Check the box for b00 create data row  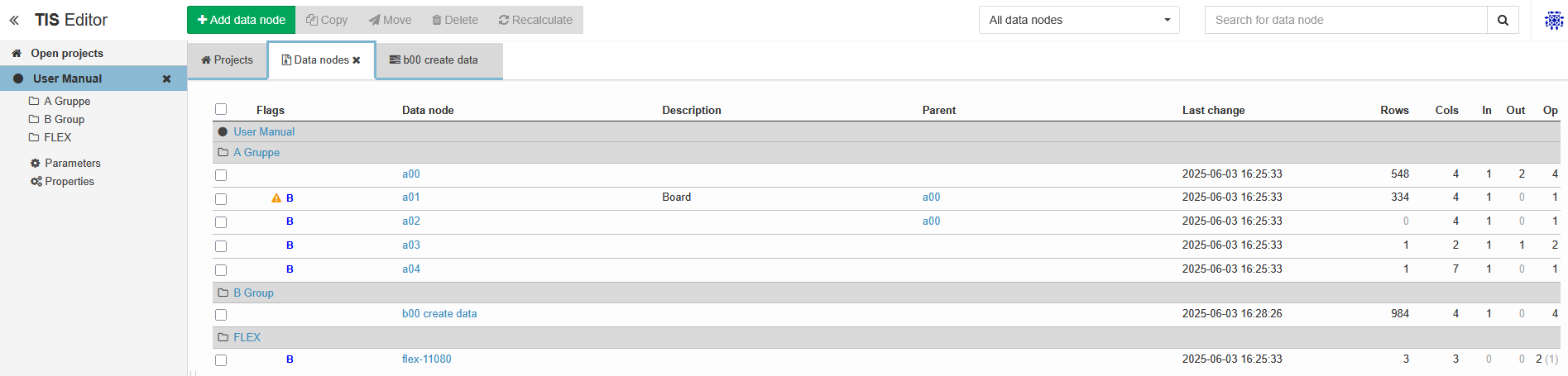(221, 315)
